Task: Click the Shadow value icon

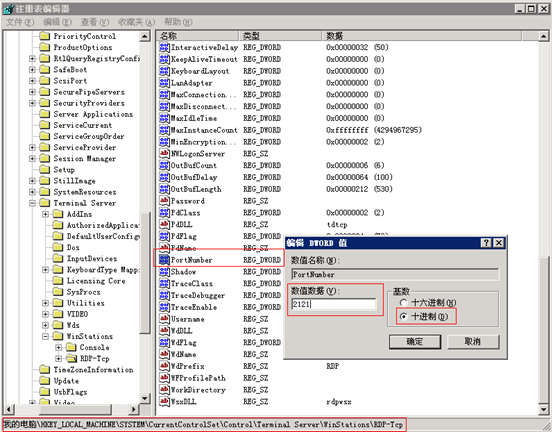Action: (x=164, y=272)
